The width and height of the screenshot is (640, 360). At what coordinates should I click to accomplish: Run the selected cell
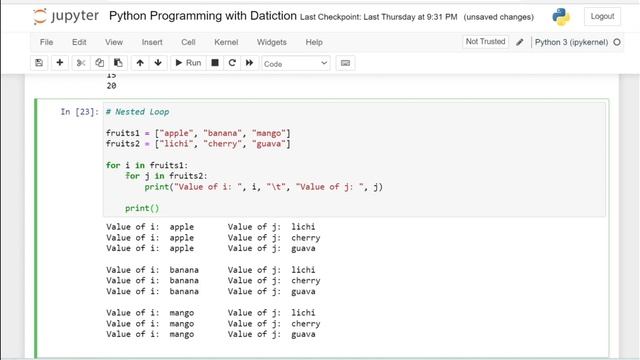tap(188, 63)
